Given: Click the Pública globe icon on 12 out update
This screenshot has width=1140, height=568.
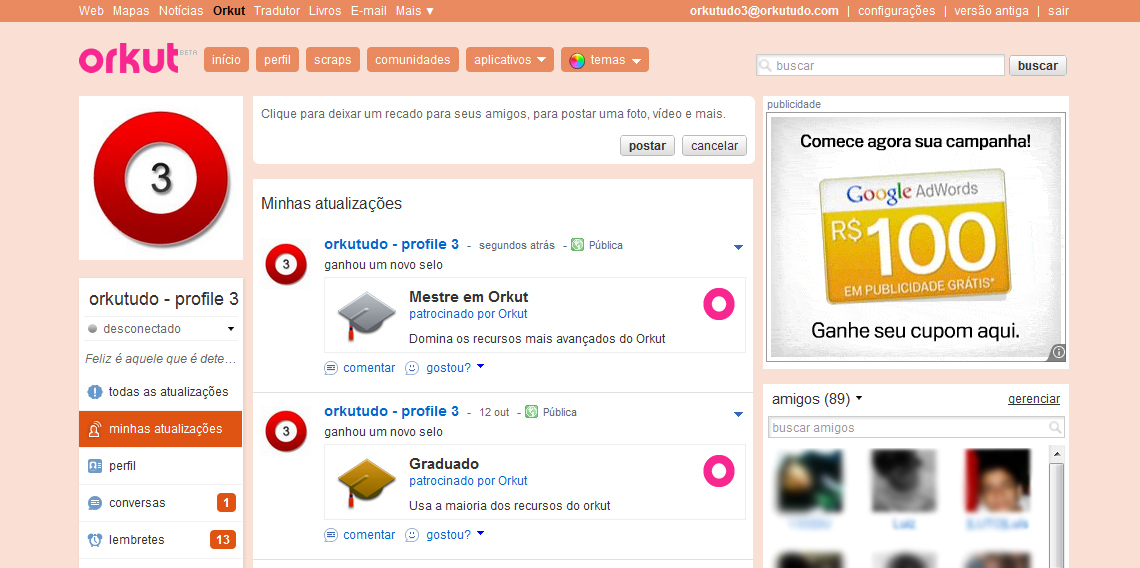Looking at the screenshot, I should [531, 412].
